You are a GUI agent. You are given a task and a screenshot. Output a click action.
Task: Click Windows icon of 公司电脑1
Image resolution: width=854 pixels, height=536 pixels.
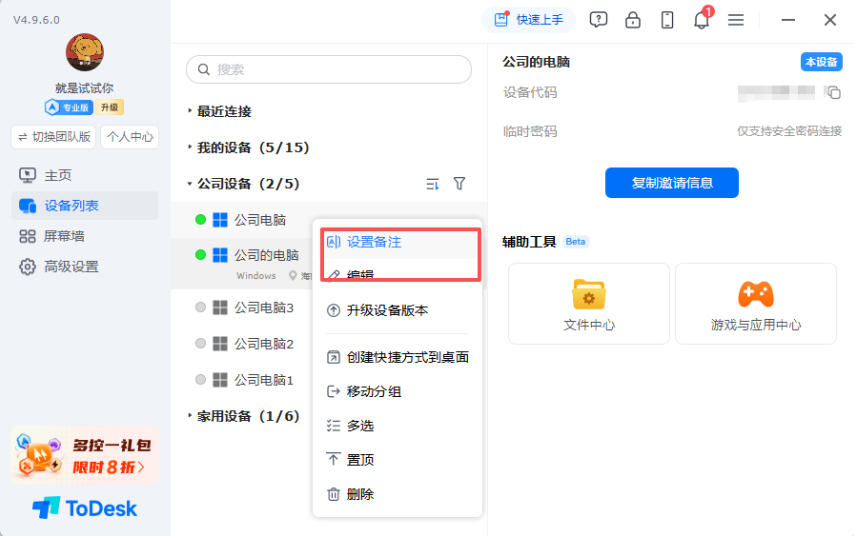(220, 380)
